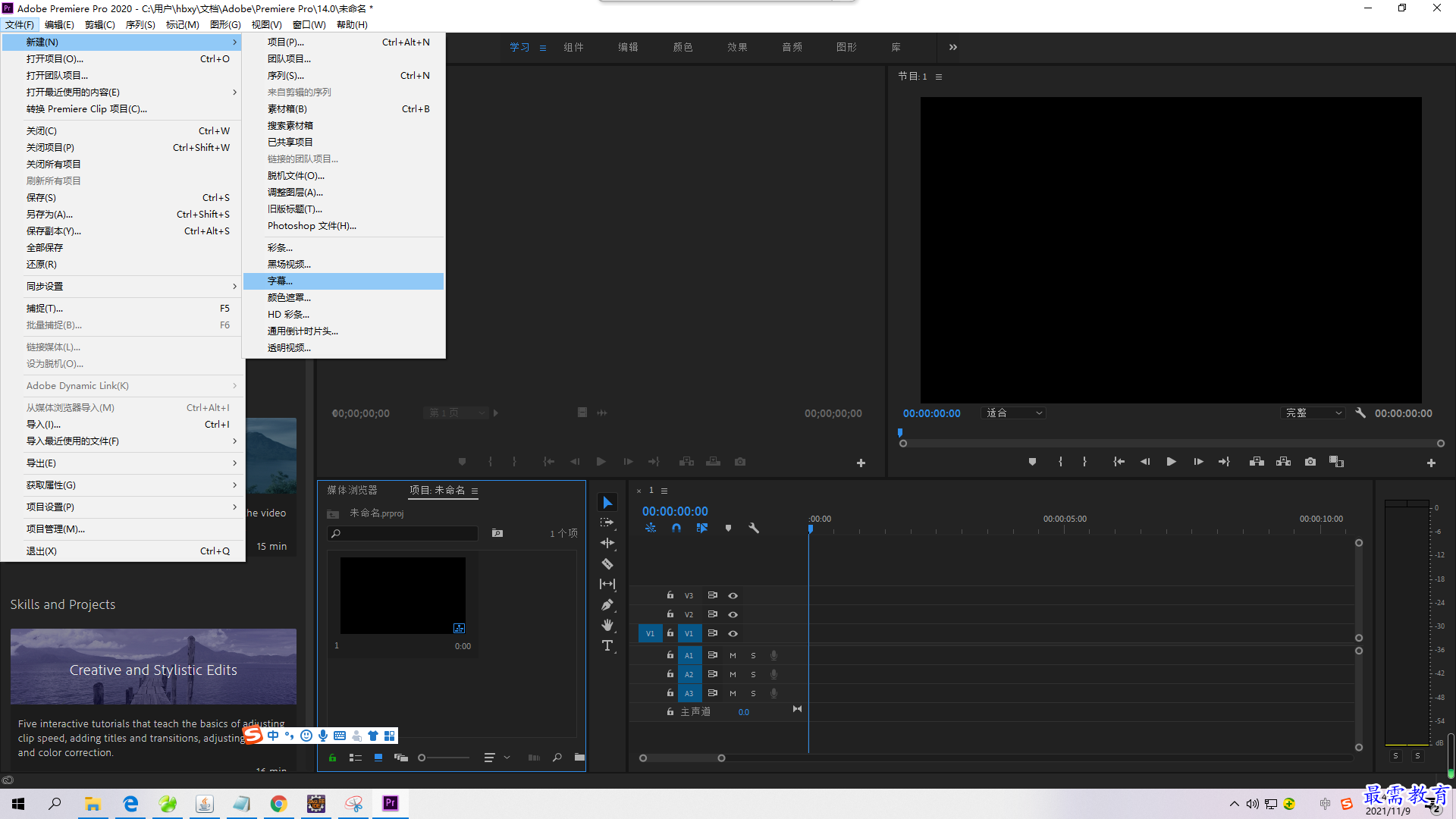
Task: Open Program monitor button editor plus
Action: (x=1431, y=463)
